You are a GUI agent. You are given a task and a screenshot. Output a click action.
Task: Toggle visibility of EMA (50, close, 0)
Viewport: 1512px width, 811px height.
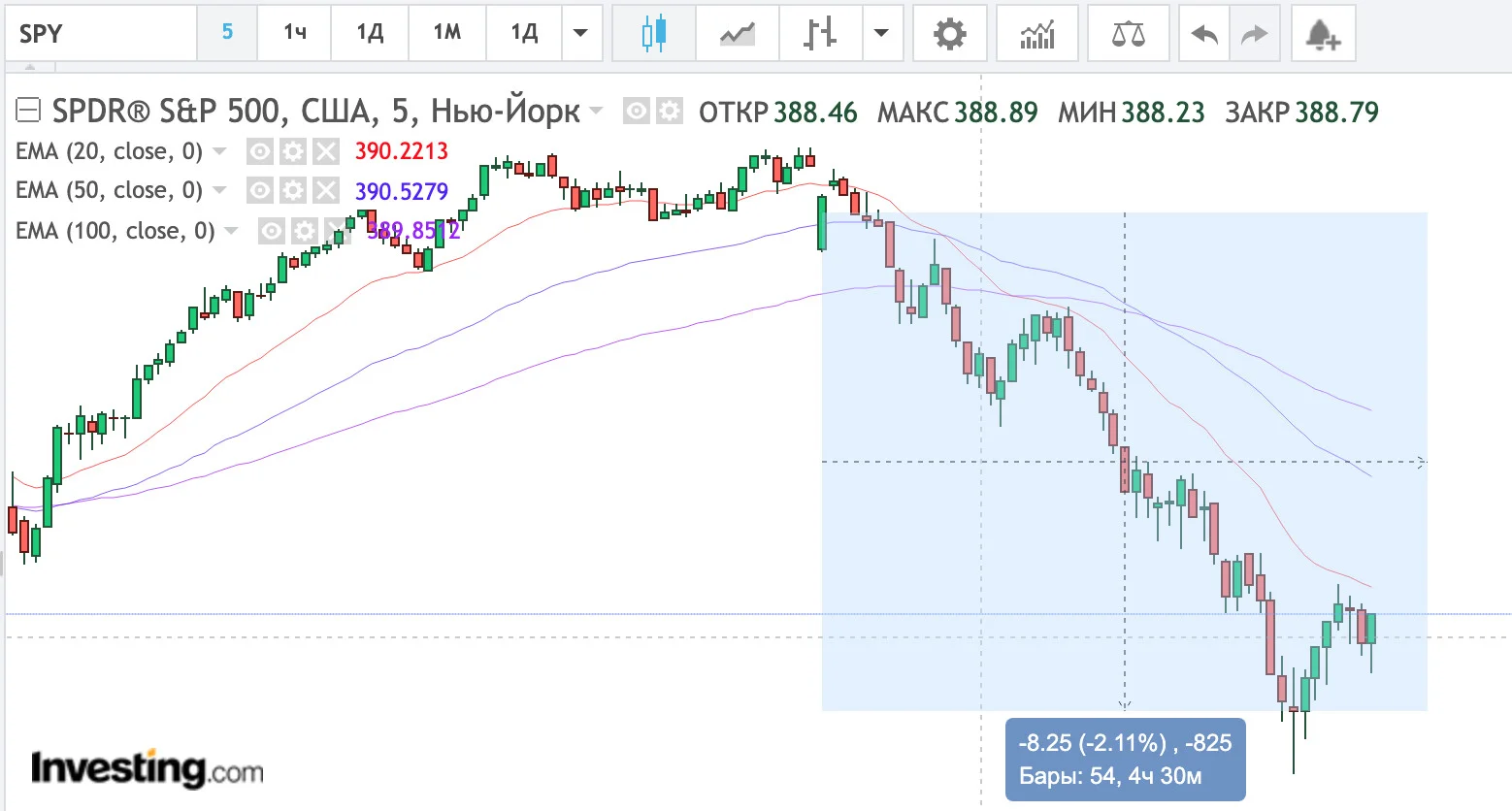(x=259, y=190)
